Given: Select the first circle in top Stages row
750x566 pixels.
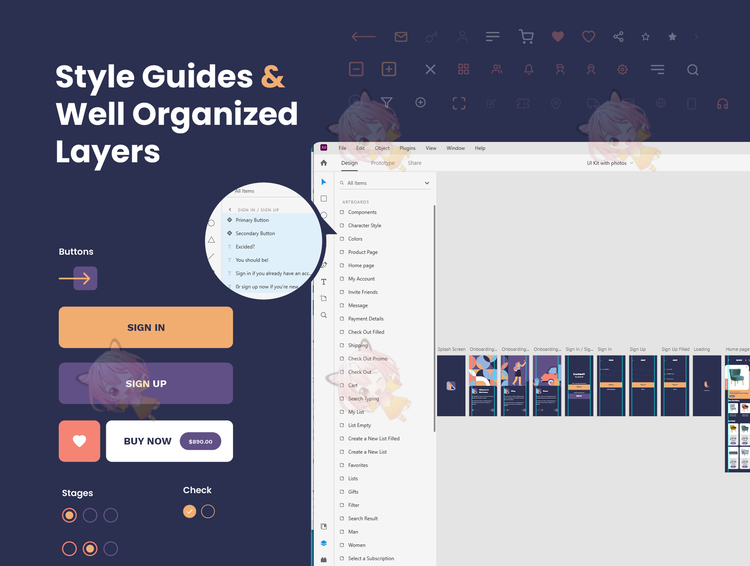Looking at the screenshot, I should (x=69, y=515).
